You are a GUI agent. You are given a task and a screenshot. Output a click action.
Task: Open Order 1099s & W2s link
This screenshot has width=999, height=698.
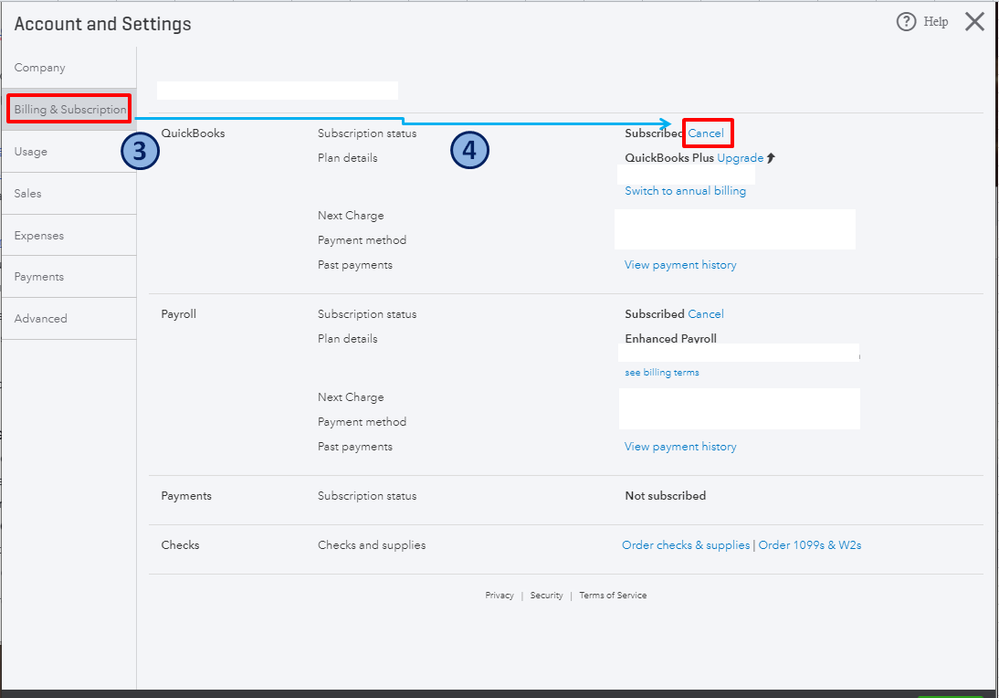[810, 545]
